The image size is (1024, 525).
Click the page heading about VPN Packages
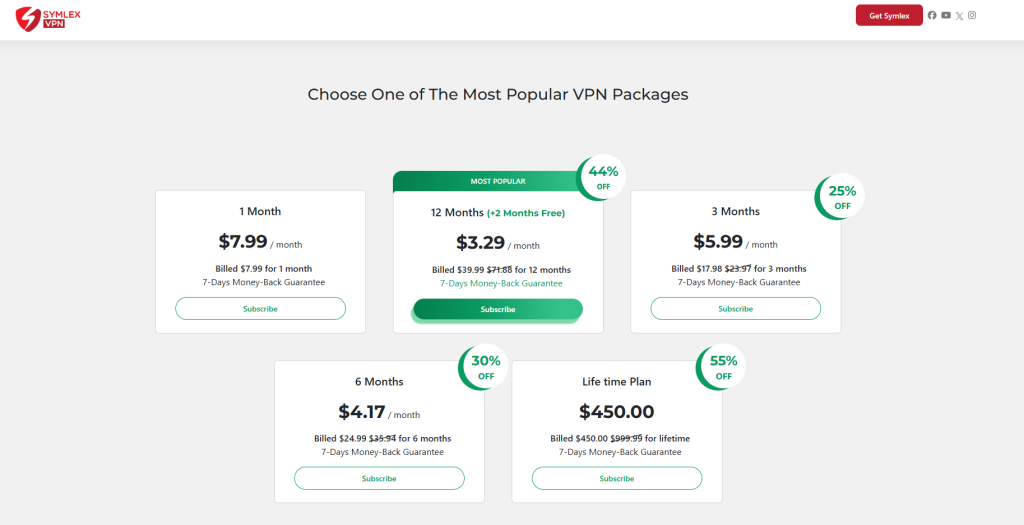click(498, 95)
